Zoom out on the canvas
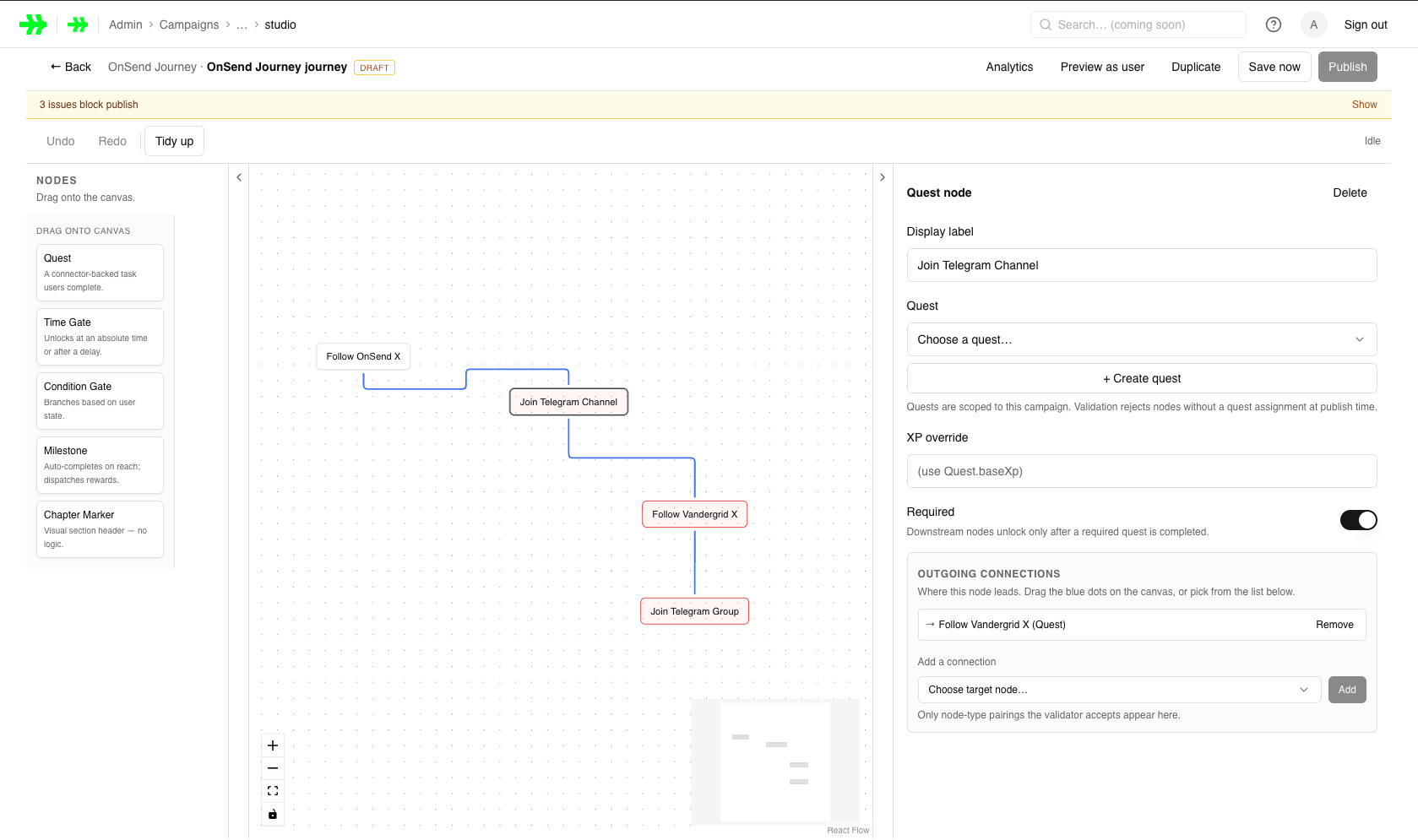The height and width of the screenshot is (840, 1418). pyautogui.click(x=273, y=768)
